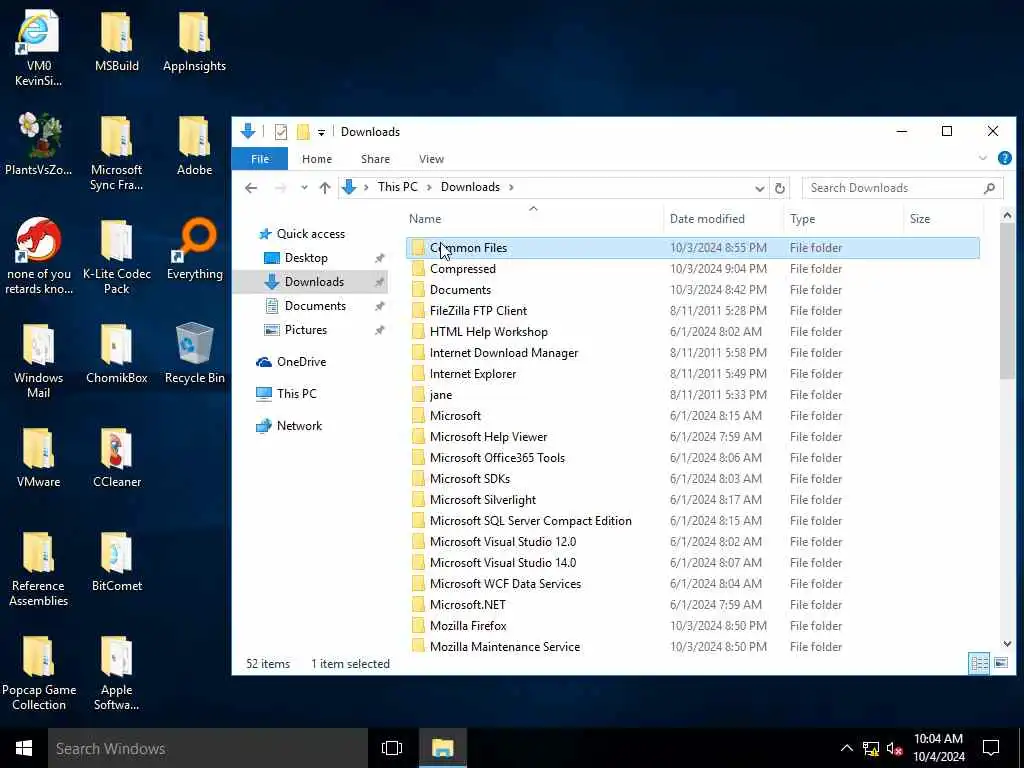Screen dimensions: 1024x768
Task: Open the Share ribbon tab
Action: pos(376,159)
